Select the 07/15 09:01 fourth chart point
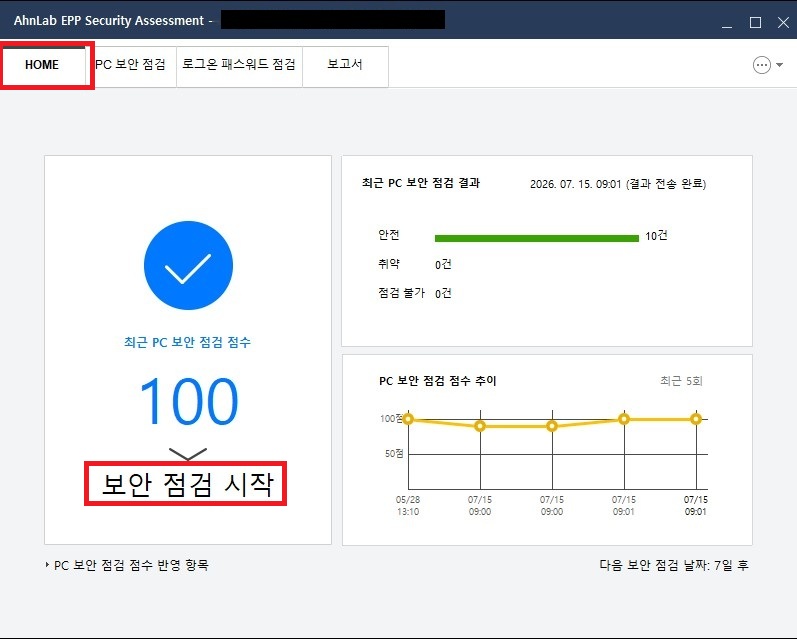The width and height of the screenshot is (797, 639). point(624,419)
